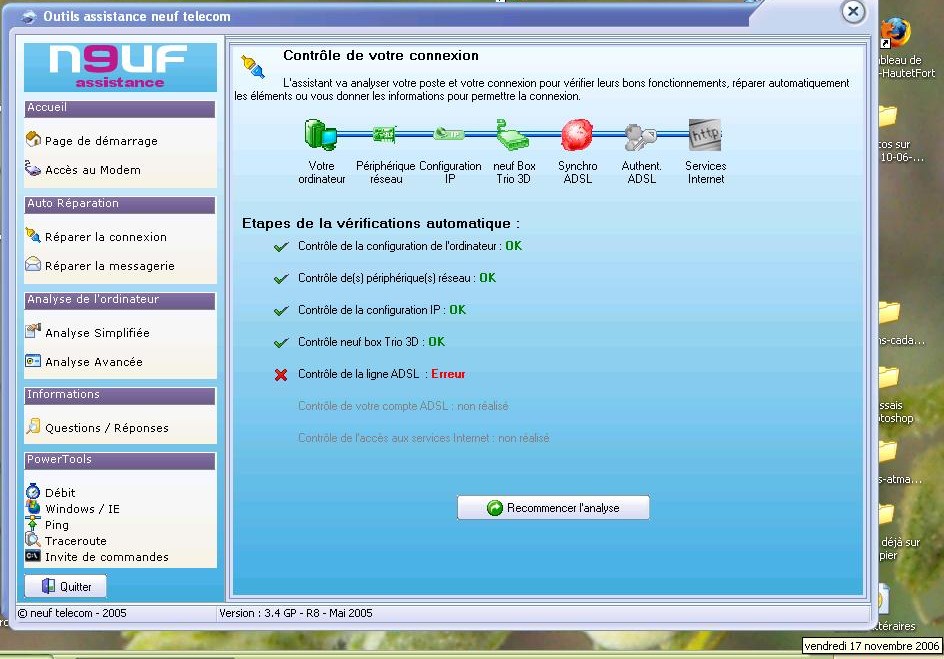Click the "Contrôle de votre connexion" heading
This screenshot has width=944, height=659.
381,55
